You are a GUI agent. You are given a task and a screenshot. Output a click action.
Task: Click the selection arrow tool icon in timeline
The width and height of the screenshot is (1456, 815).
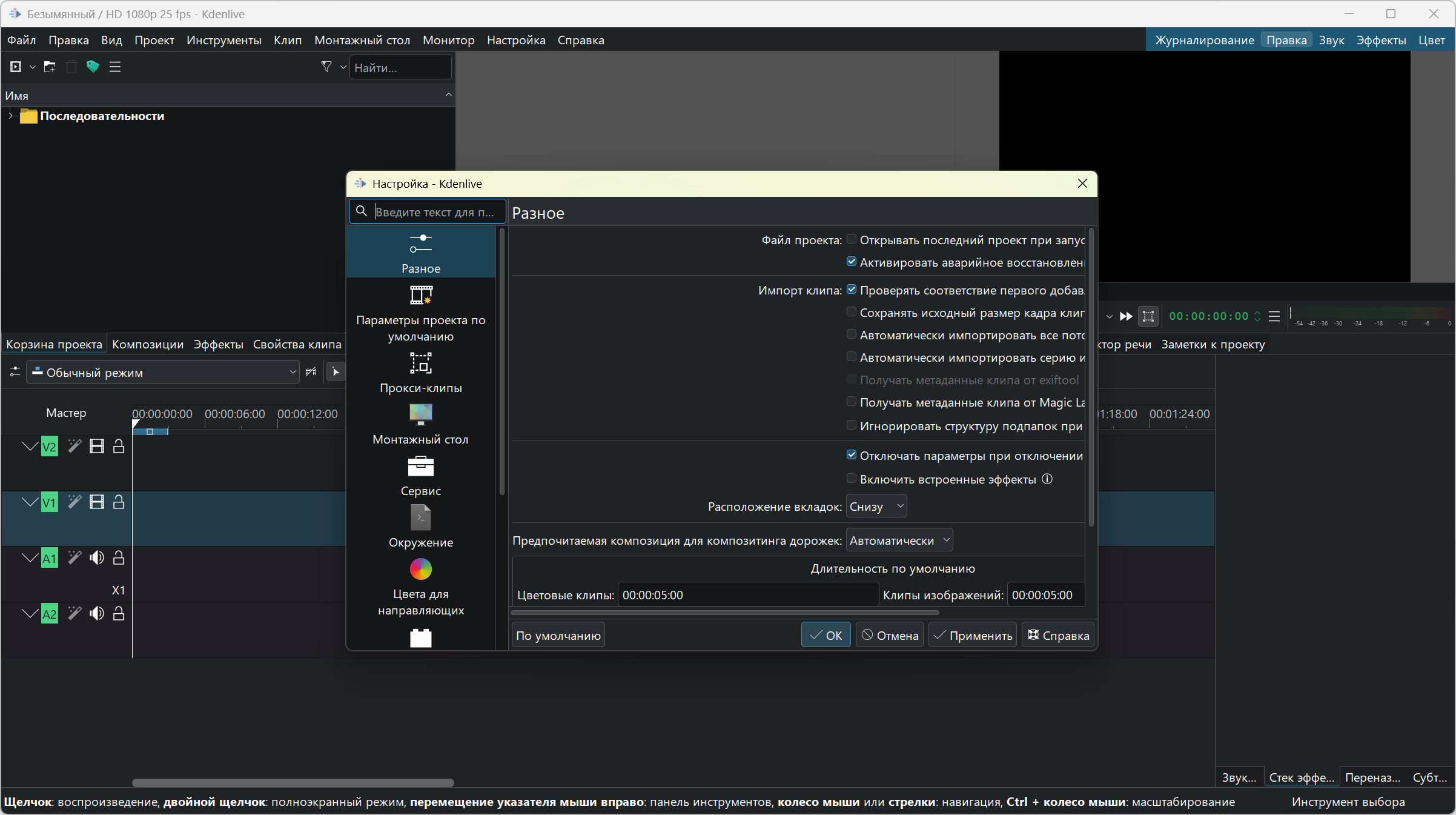(336, 372)
